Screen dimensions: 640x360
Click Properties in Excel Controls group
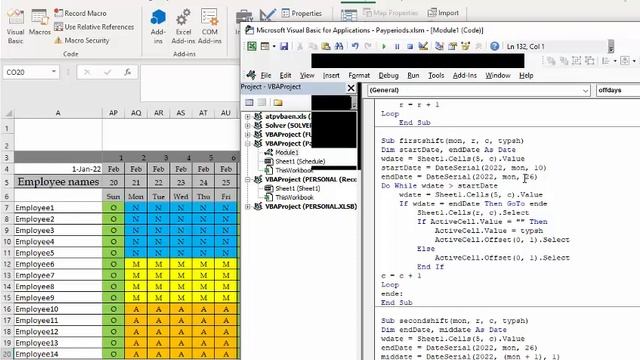click(x=301, y=13)
